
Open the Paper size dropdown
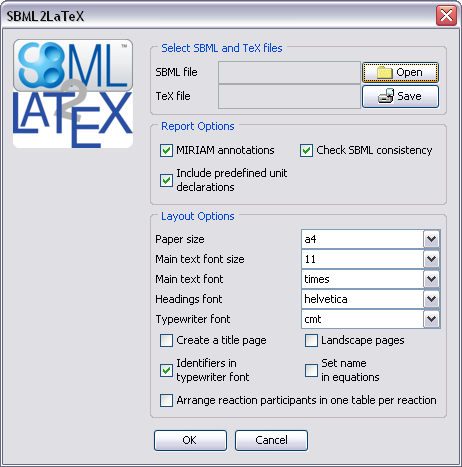pos(431,239)
